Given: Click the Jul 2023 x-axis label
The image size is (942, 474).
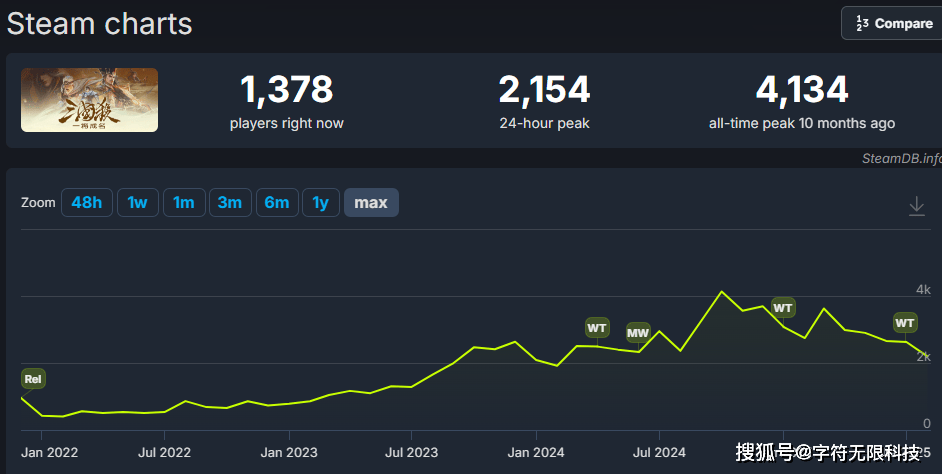Looking at the screenshot, I should point(411,452).
